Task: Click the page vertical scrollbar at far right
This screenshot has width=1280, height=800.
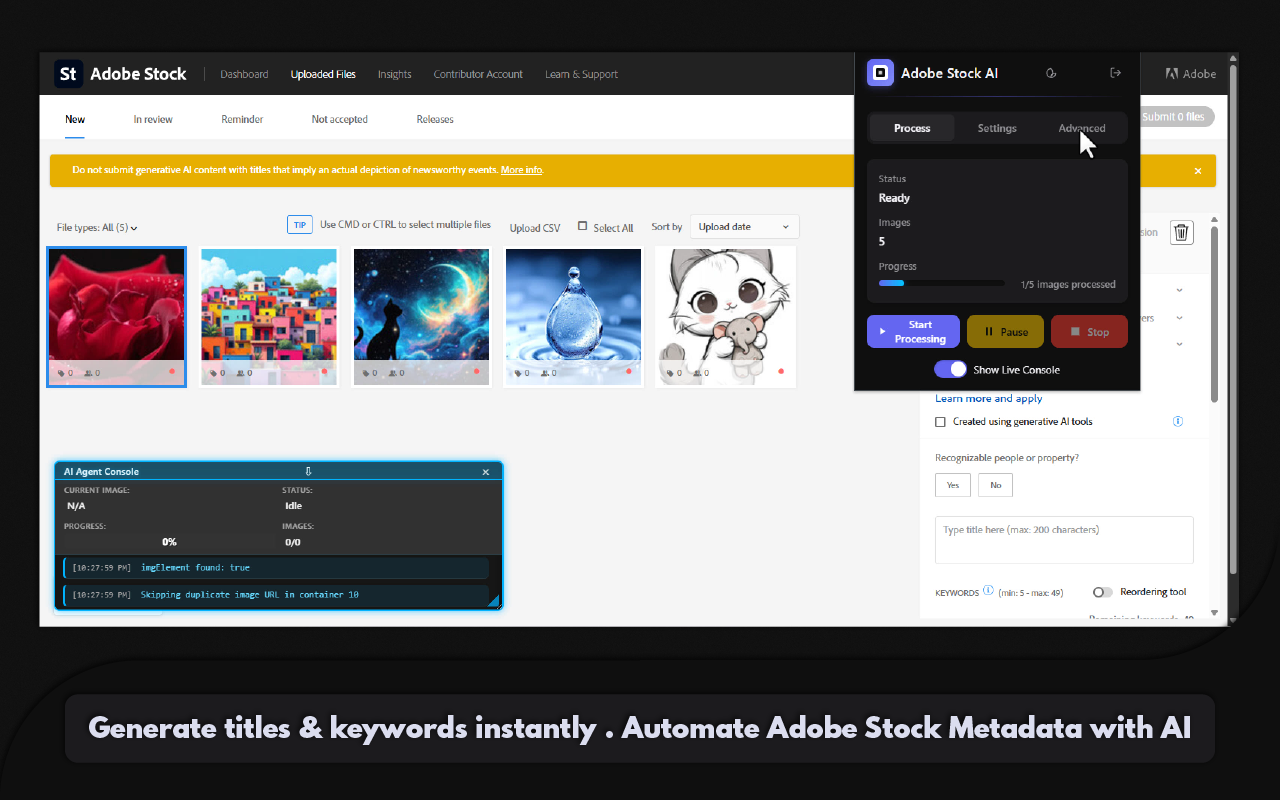Action: (x=1233, y=320)
